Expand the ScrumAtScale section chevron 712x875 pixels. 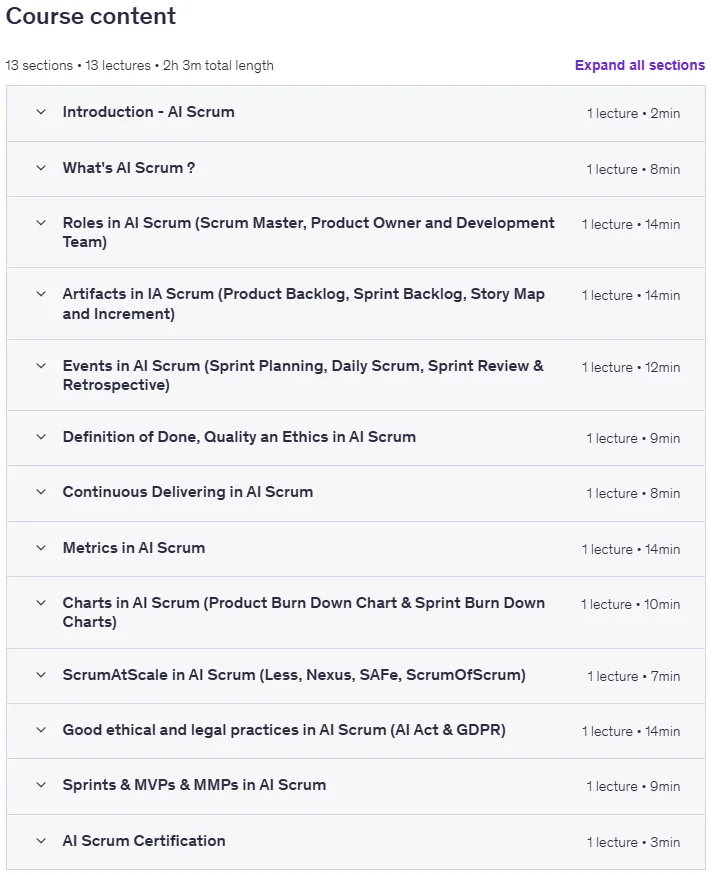(41, 675)
